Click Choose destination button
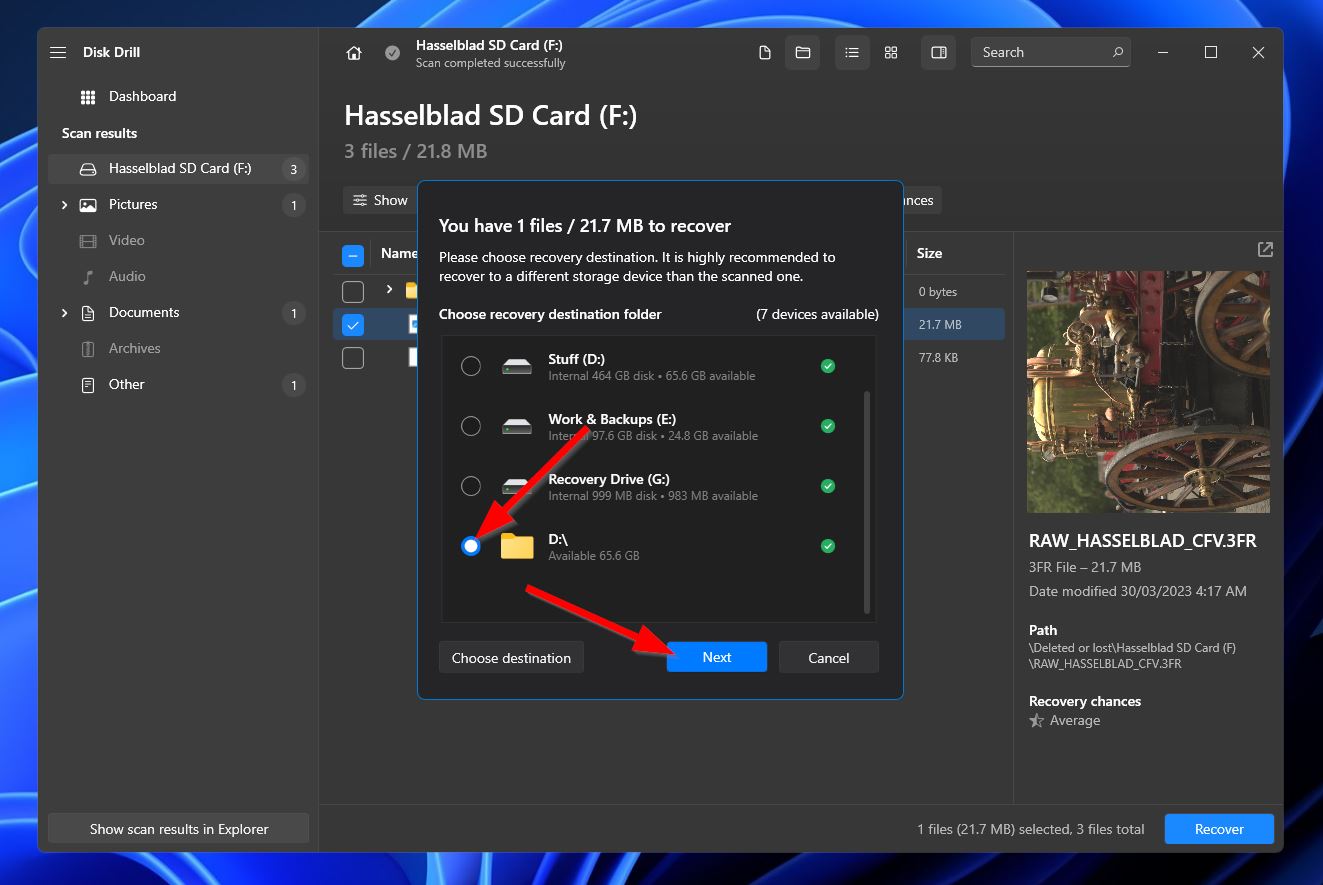Viewport: 1323px width, 885px height. [x=511, y=657]
